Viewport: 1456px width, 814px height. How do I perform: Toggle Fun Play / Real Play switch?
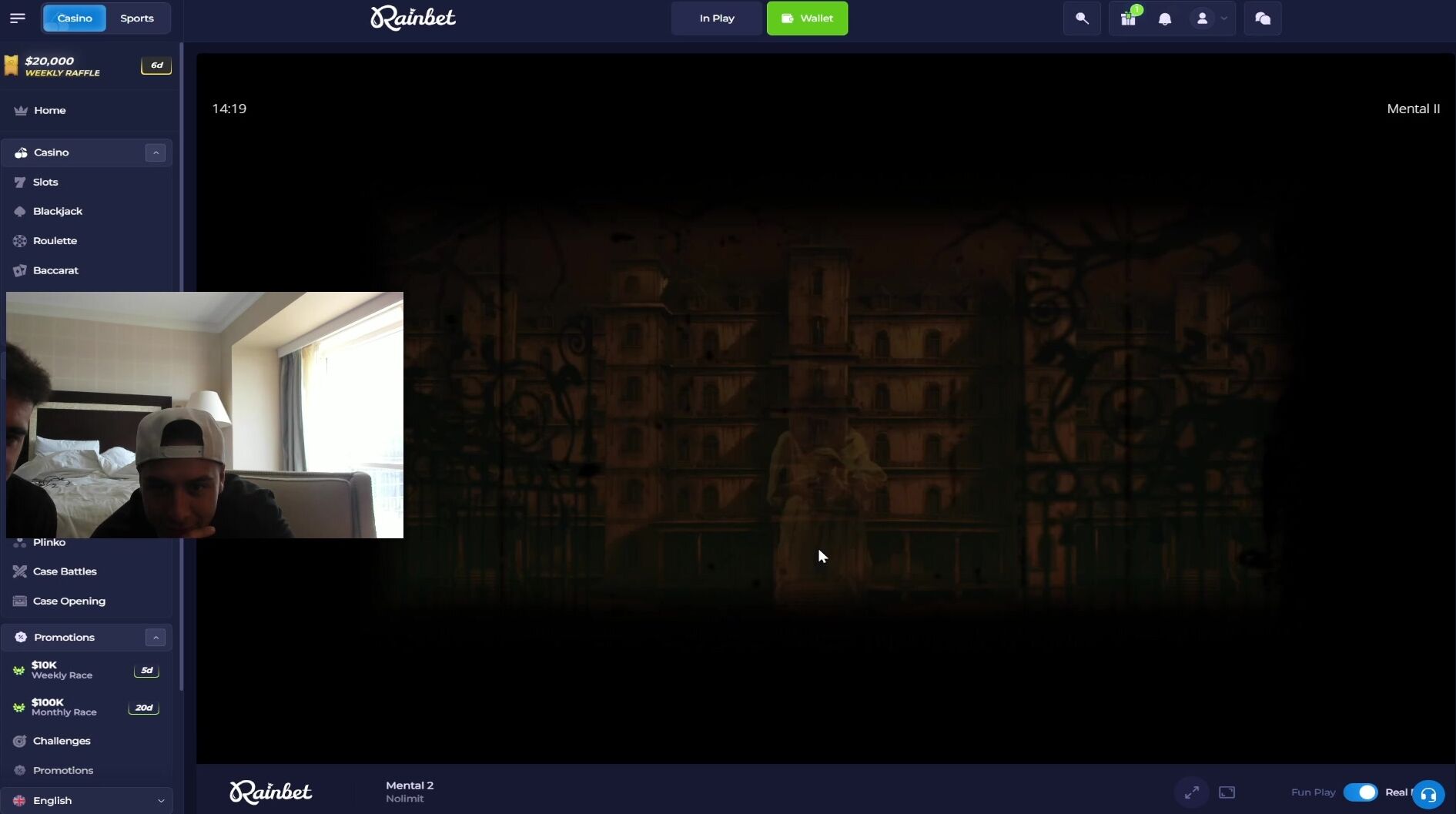pos(1361,792)
